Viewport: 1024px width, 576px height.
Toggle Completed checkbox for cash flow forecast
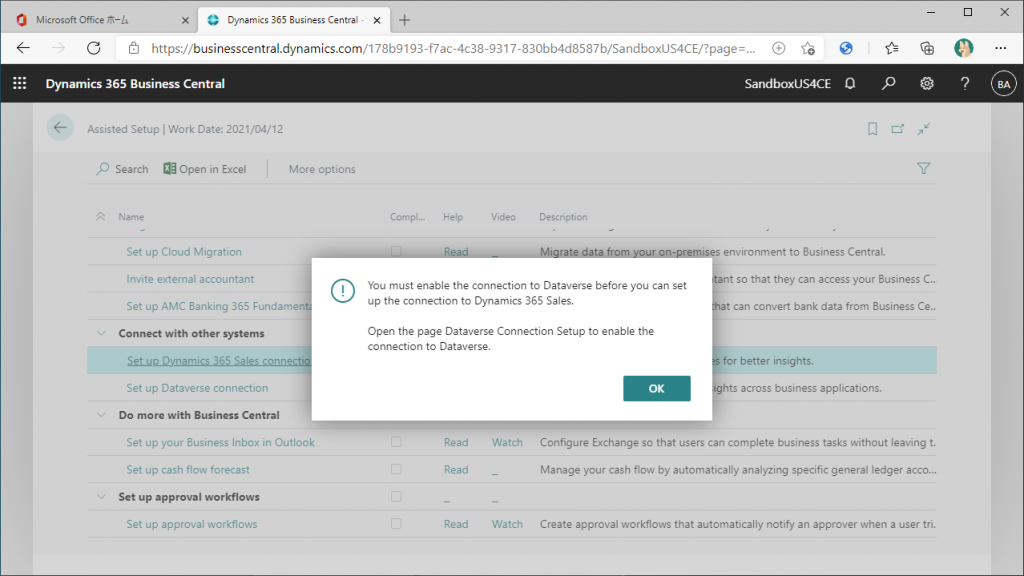click(x=396, y=470)
